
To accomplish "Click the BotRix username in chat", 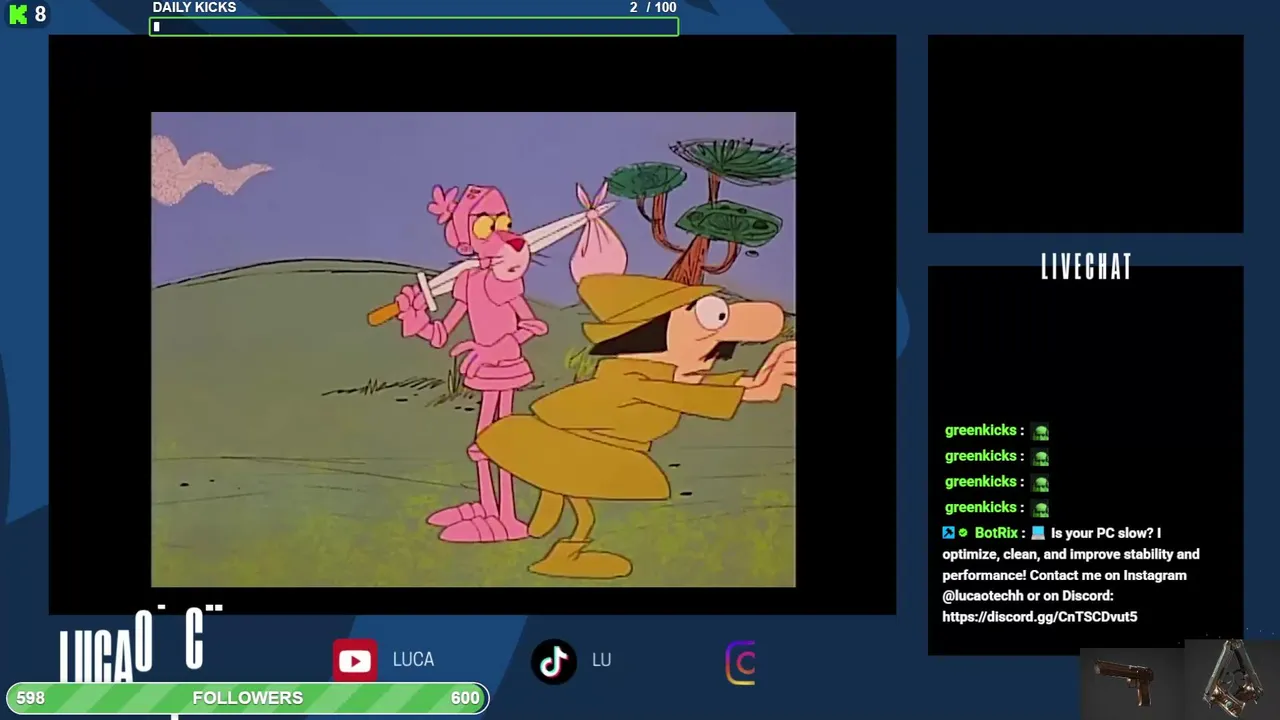I will click(x=996, y=533).
